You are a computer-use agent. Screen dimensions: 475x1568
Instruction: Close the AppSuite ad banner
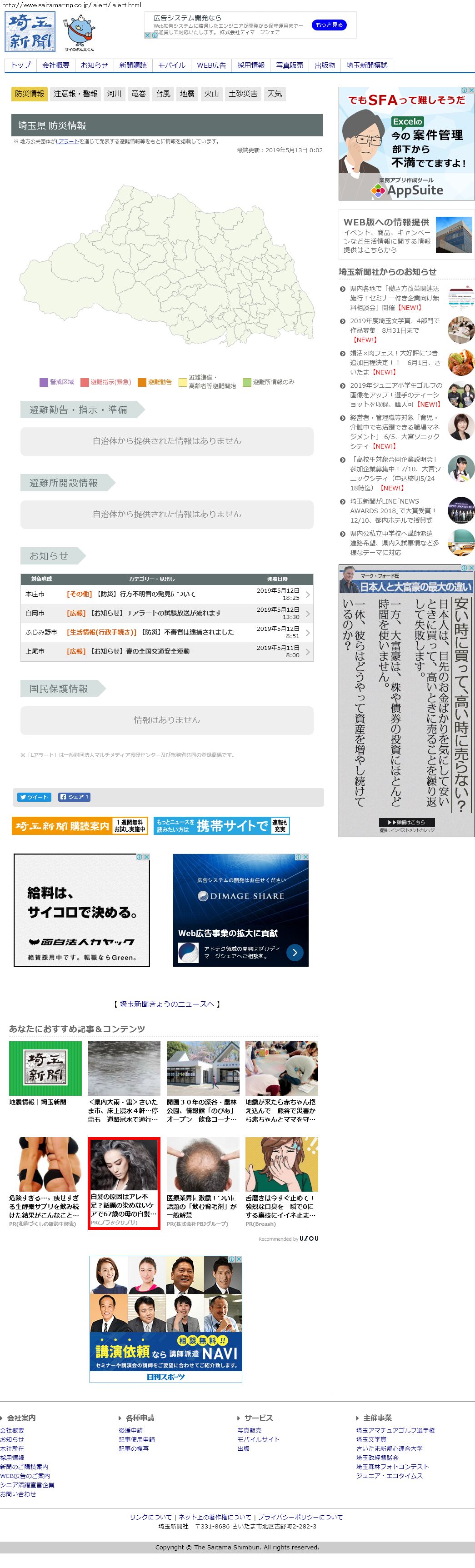pyautogui.click(x=471, y=91)
